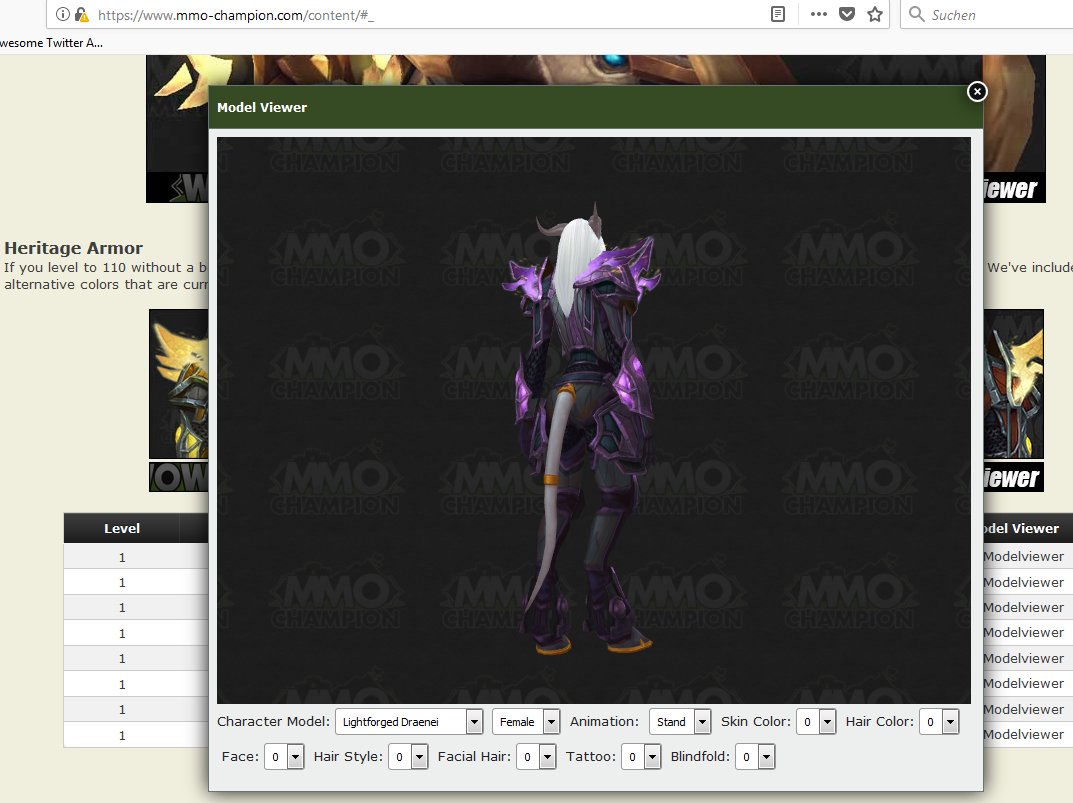Open the Face dropdown
The height and width of the screenshot is (803, 1073).
pos(284,757)
